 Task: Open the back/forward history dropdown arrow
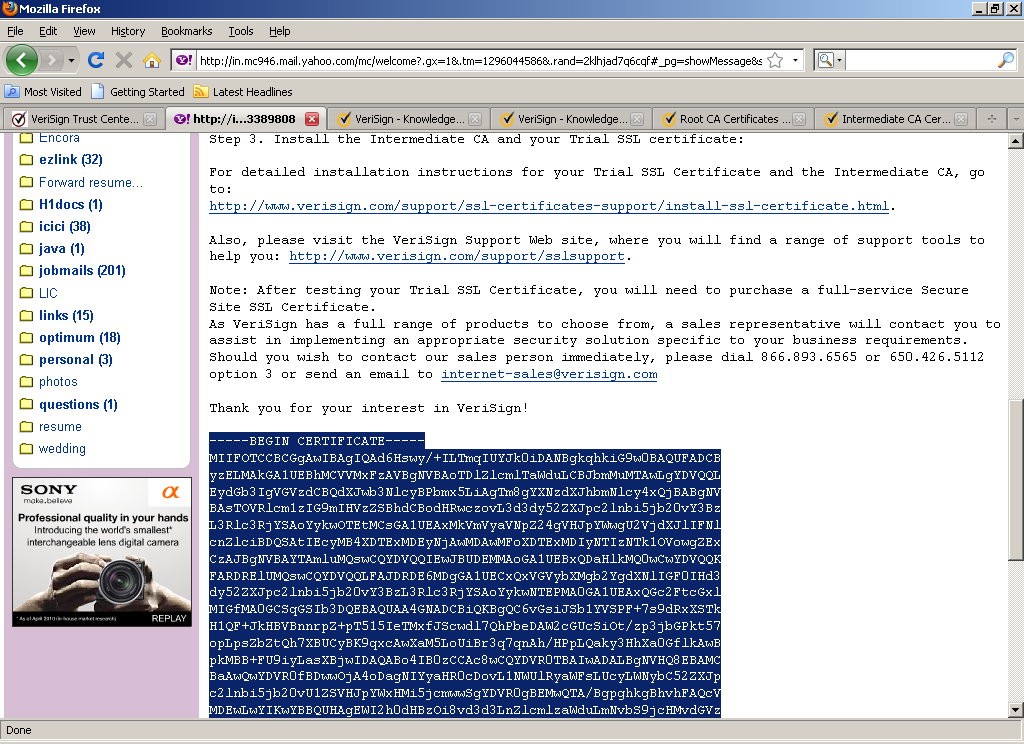coord(71,61)
